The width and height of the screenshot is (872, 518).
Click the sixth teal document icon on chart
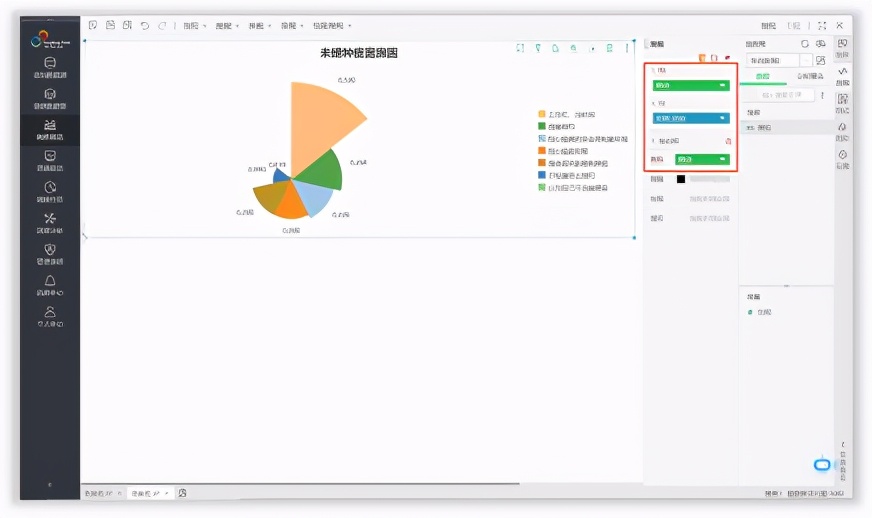point(610,48)
